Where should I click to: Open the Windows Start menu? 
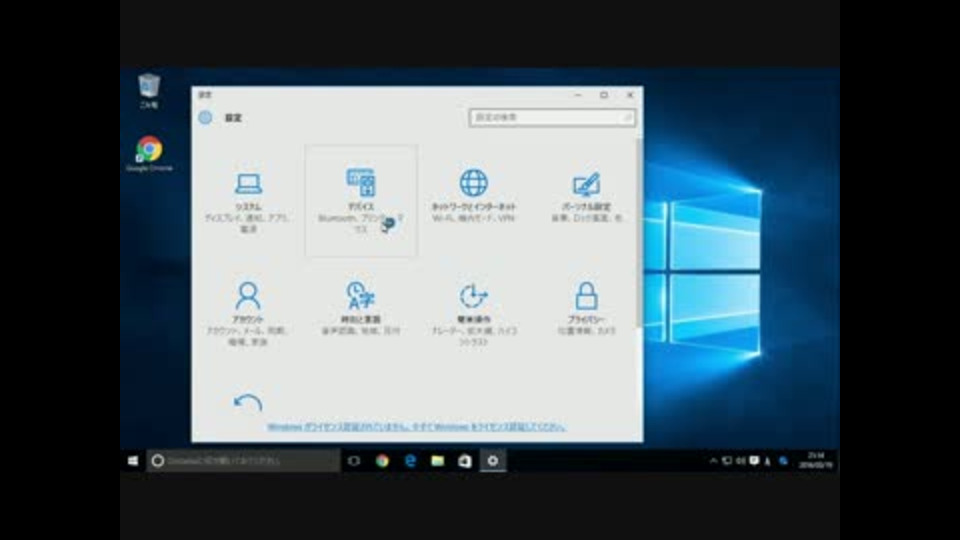pyautogui.click(x=133, y=460)
